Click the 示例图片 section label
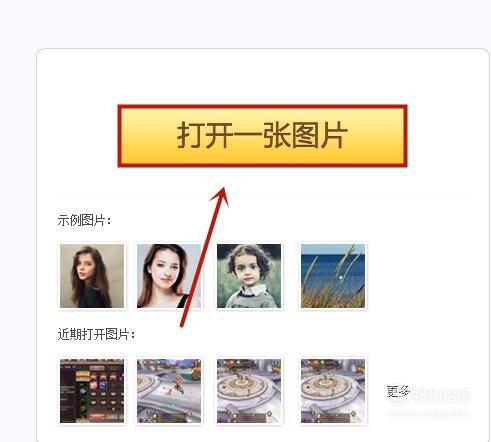This screenshot has width=491, height=442. click(84, 220)
